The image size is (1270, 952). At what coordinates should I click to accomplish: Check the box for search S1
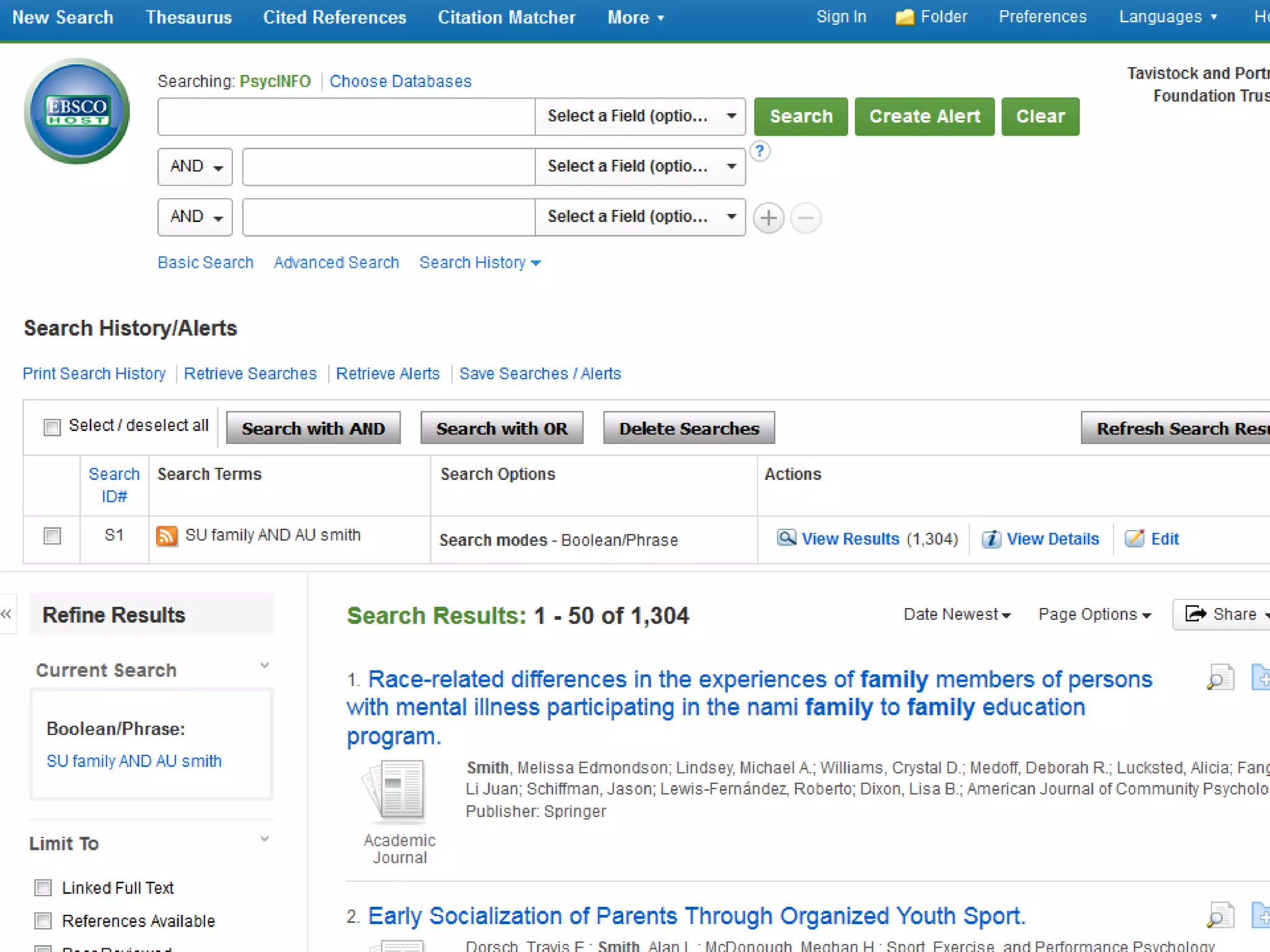tap(52, 536)
